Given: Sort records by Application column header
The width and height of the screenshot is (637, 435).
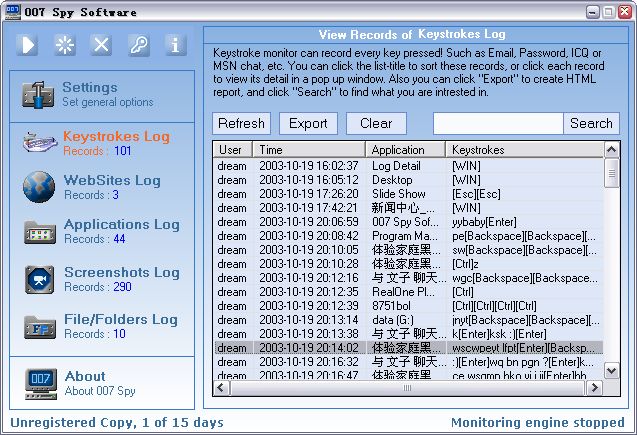Looking at the screenshot, I should coord(404,149).
